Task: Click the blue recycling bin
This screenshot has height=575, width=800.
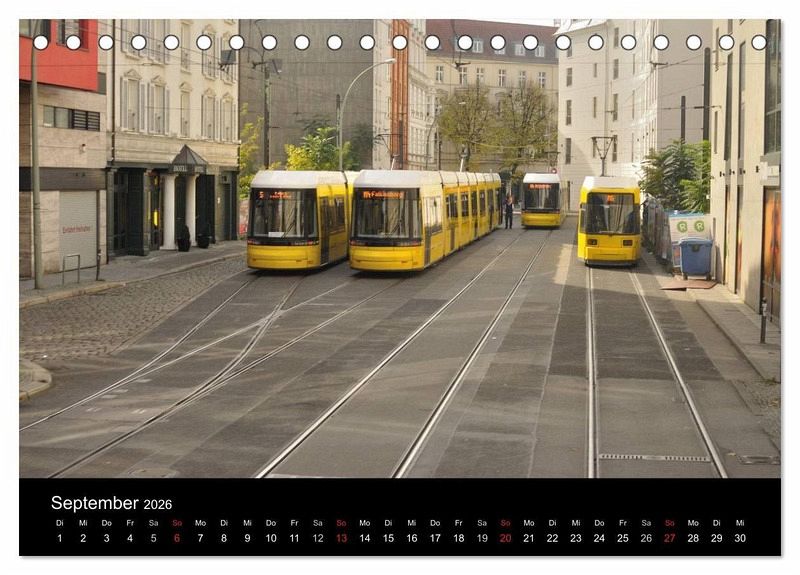Action: pos(696,257)
